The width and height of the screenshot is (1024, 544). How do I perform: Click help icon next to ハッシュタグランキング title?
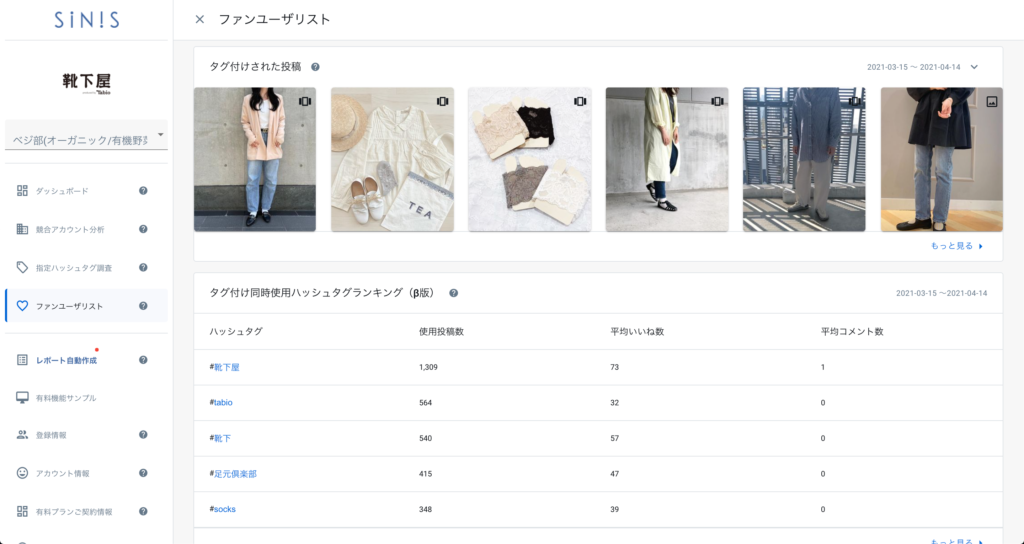point(453,293)
